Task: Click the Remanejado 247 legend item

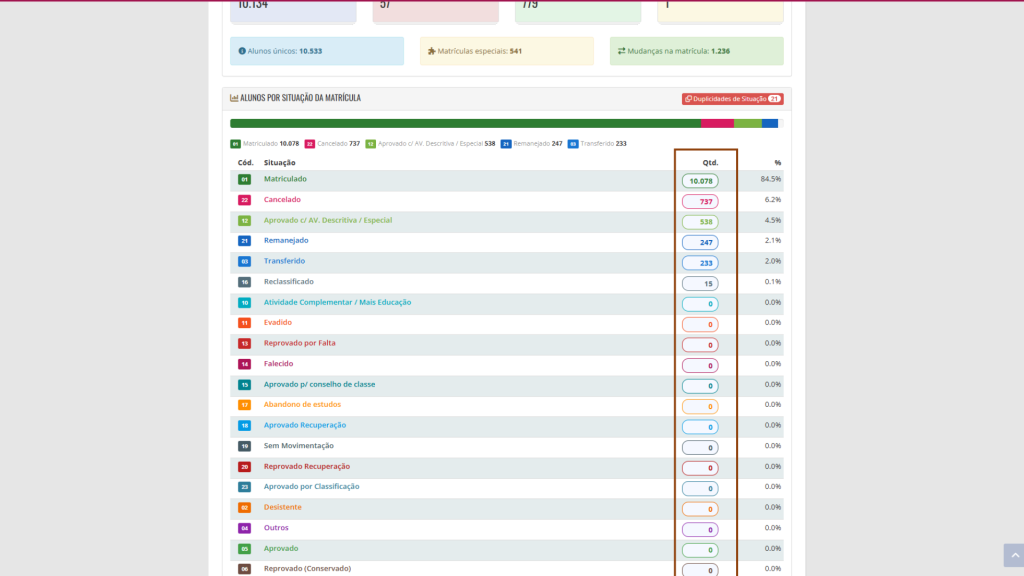Action: [x=531, y=144]
